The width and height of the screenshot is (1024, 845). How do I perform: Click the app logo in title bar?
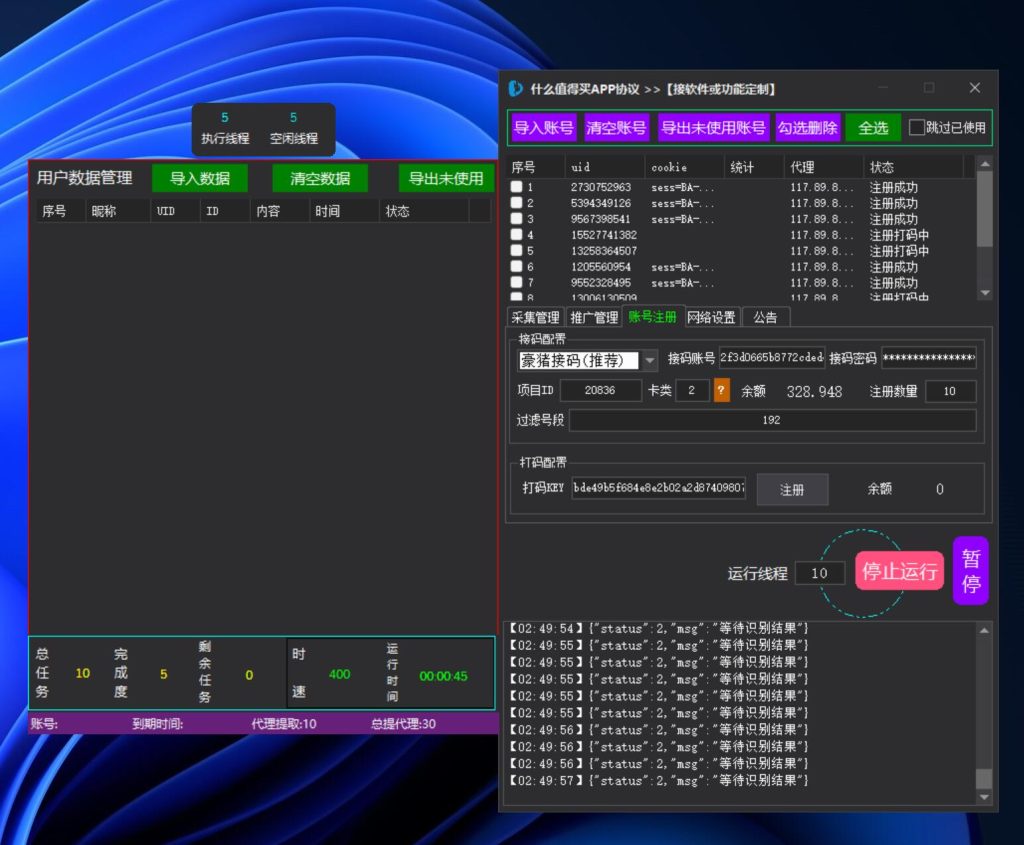pos(516,89)
